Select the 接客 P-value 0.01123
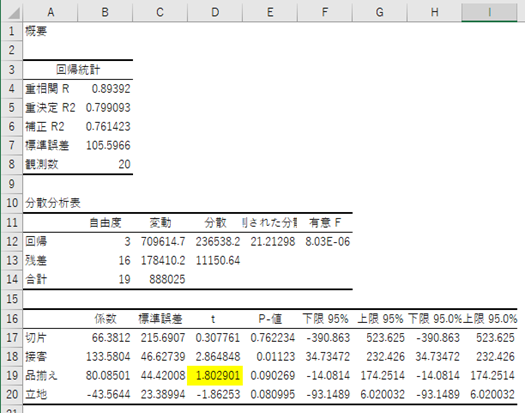Viewport: 525px width, 413px height. (x=270, y=356)
